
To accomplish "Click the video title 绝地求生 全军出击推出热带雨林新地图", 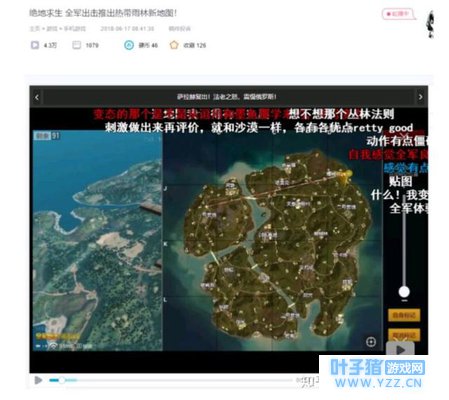I will tap(103, 13).
